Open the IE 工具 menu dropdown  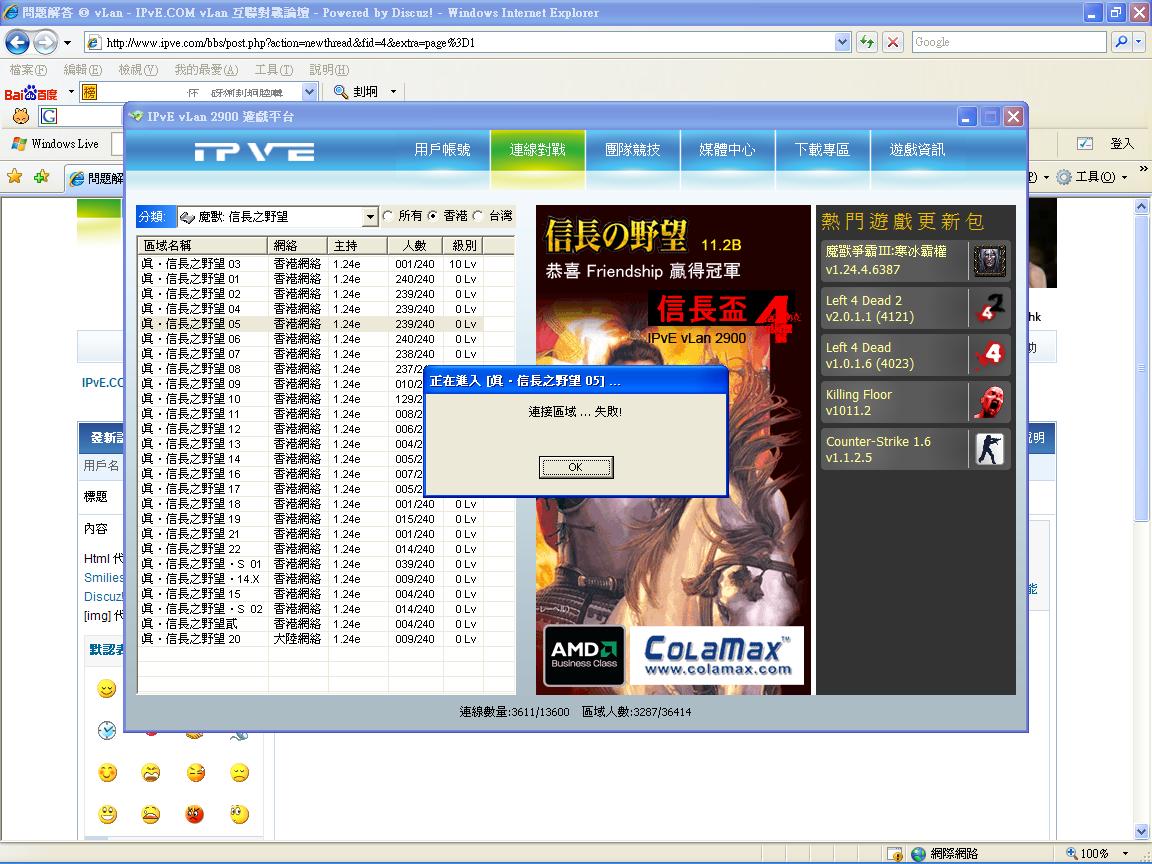tap(1092, 177)
